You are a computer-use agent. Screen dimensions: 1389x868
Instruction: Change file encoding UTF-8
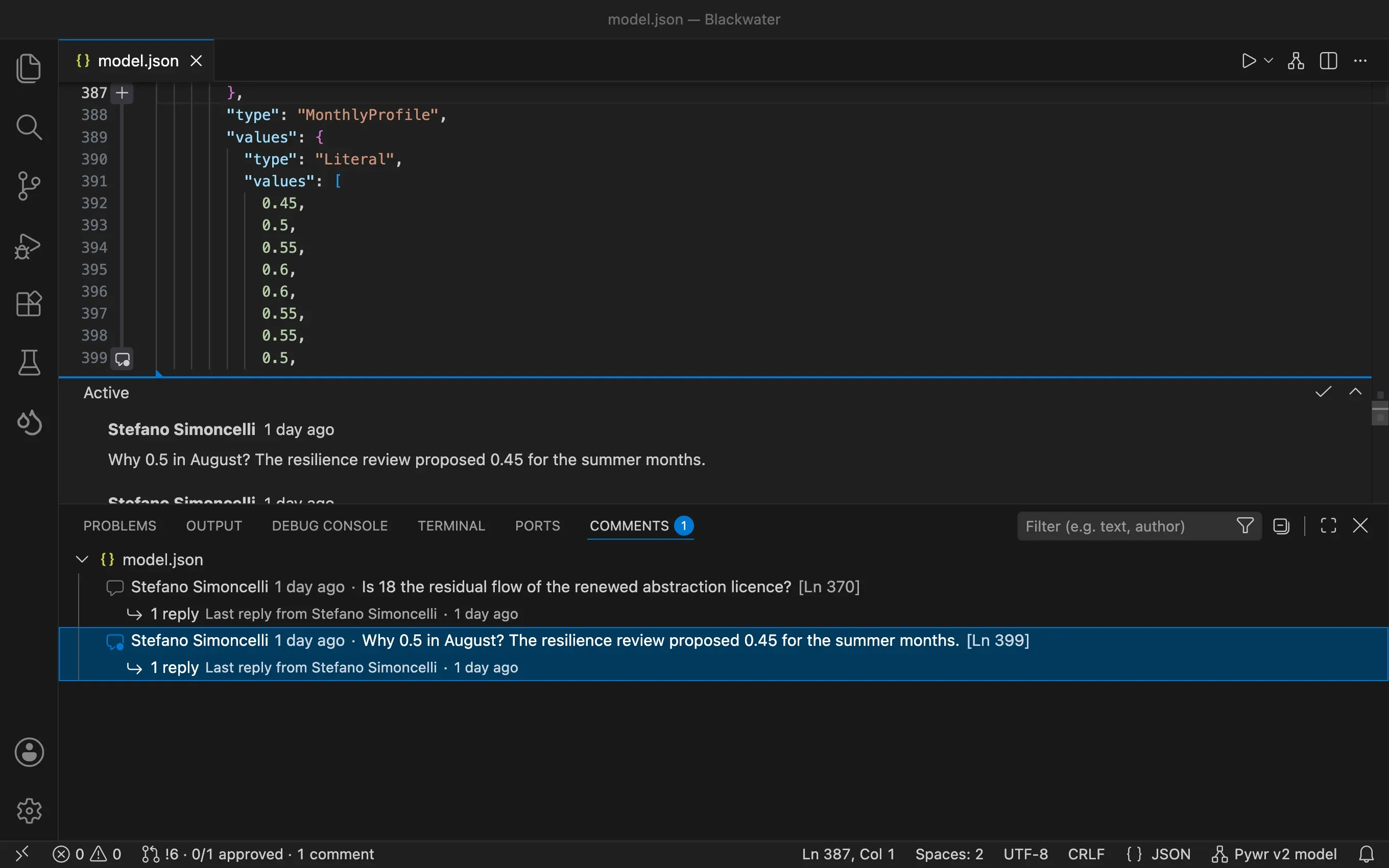tap(1026, 854)
